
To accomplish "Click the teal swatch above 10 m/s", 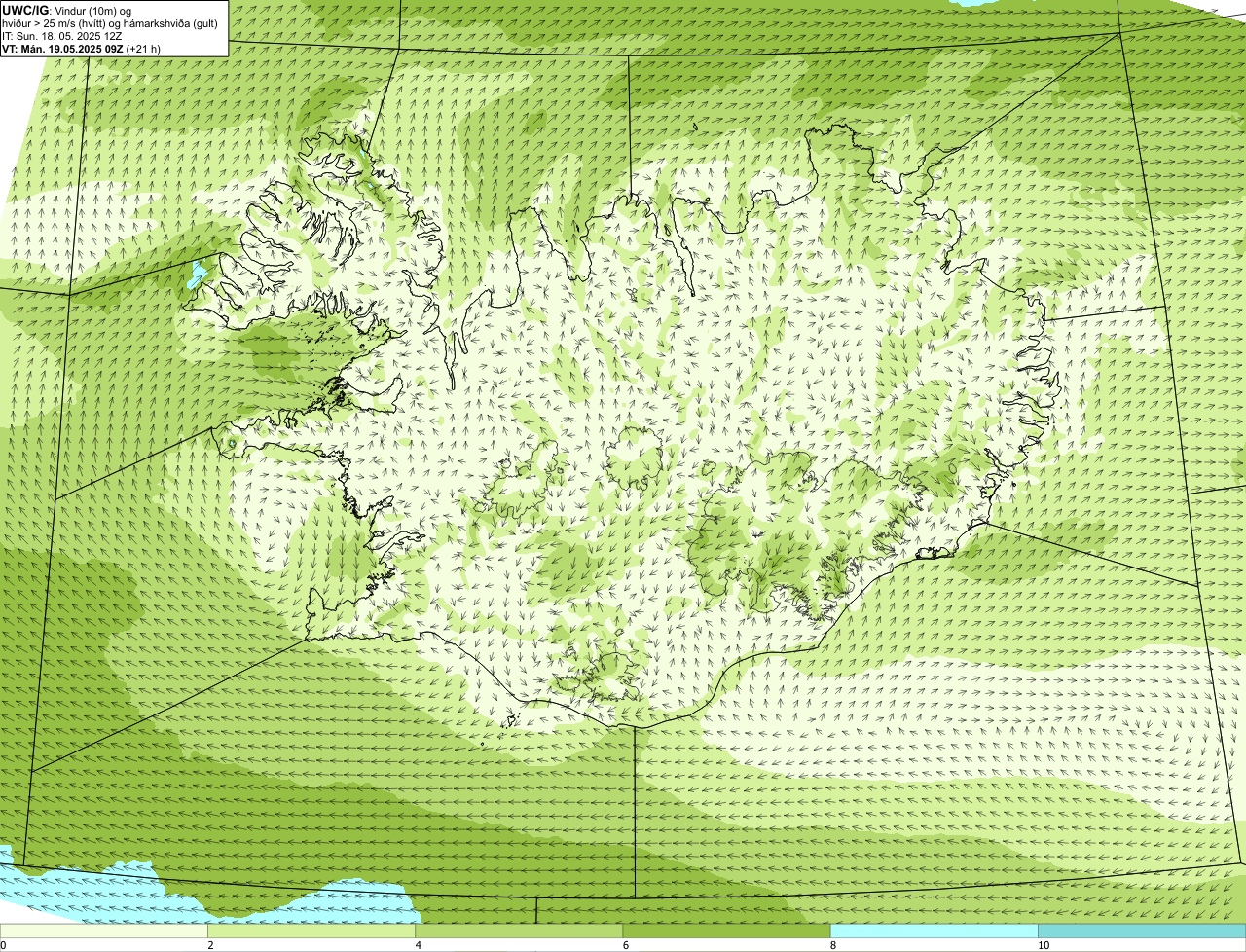I will [x=1142, y=931].
